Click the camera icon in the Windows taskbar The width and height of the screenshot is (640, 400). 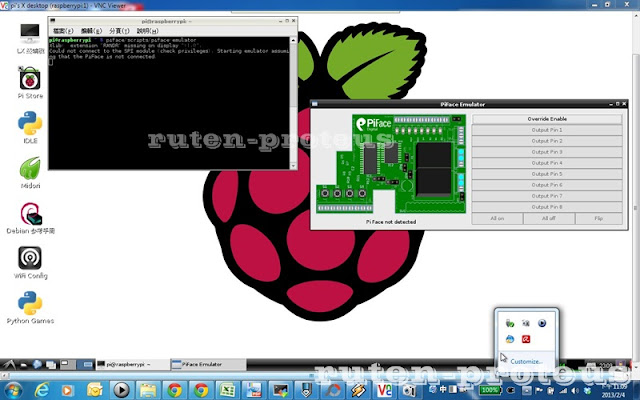(x=409, y=391)
